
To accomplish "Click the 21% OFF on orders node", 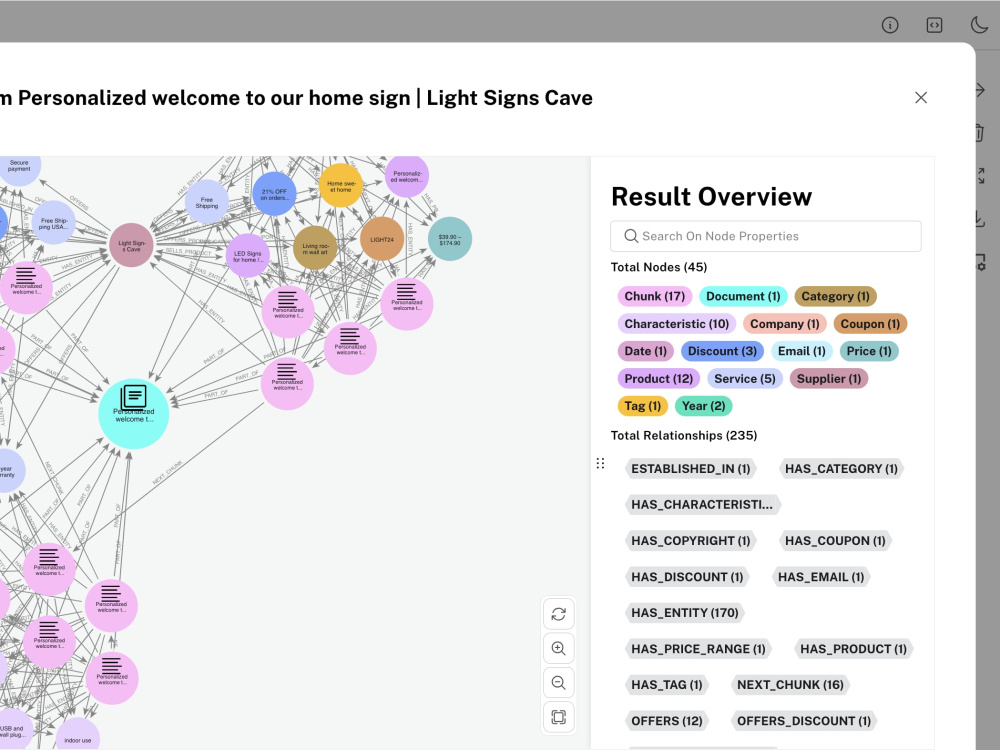I will (274, 194).
